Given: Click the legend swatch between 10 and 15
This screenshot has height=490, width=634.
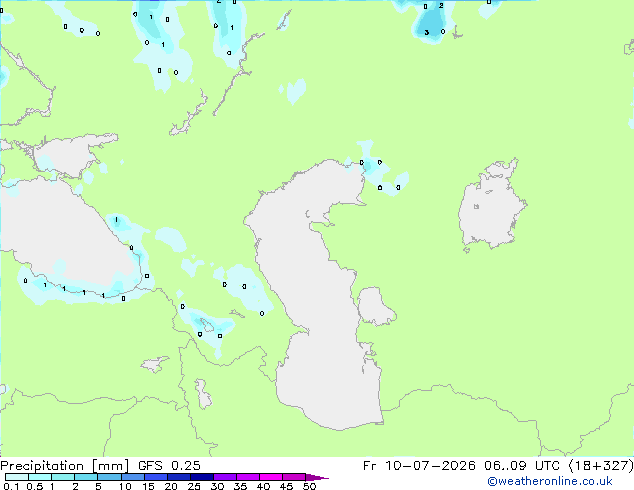Looking at the screenshot, I should click(x=132, y=477).
